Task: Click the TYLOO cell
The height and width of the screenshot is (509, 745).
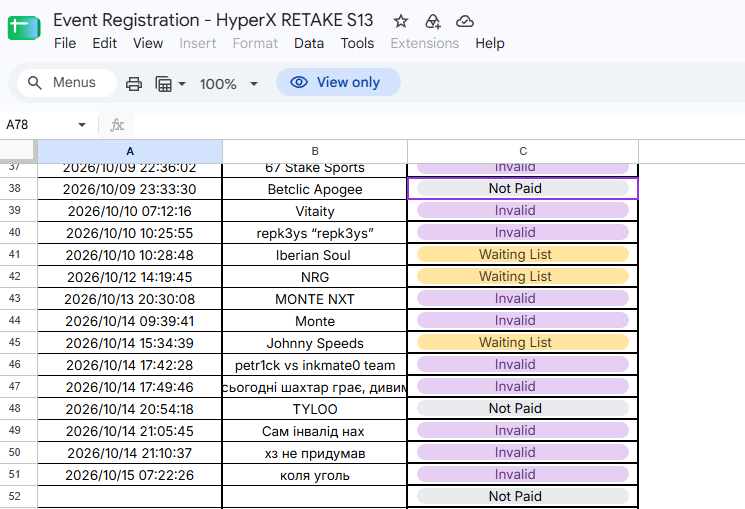Action: point(315,409)
